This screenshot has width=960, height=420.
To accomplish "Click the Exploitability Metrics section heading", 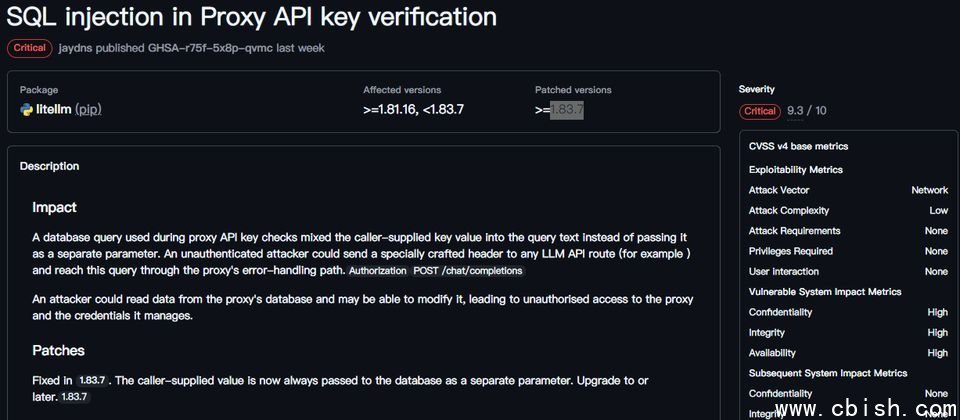I will (x=795, y=170).
